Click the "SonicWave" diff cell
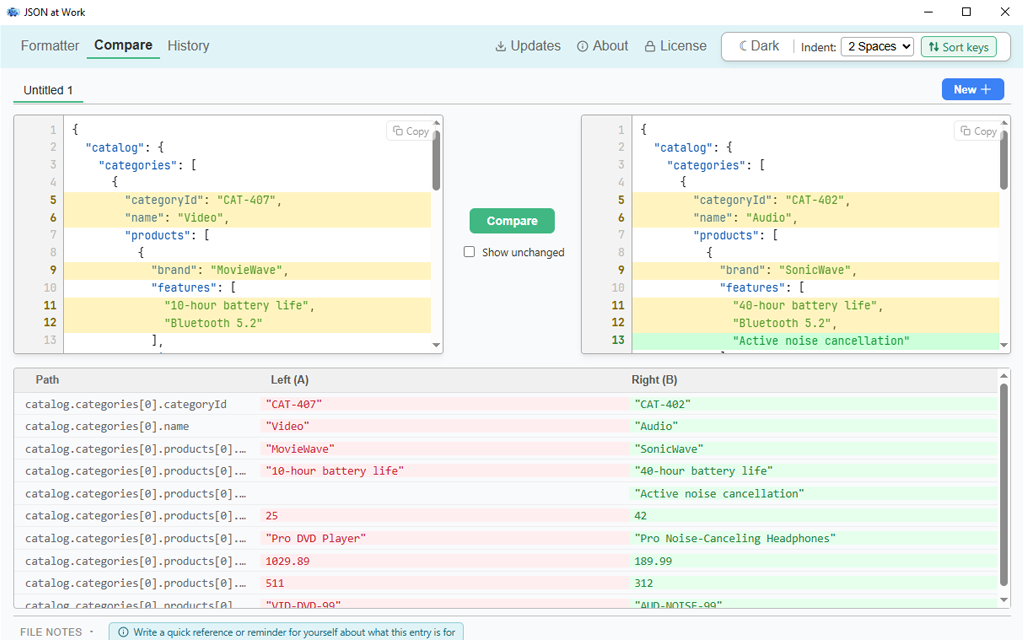The width and height of the screenshot is (1024, 640). pyautogui.click(x=814, y=449)
